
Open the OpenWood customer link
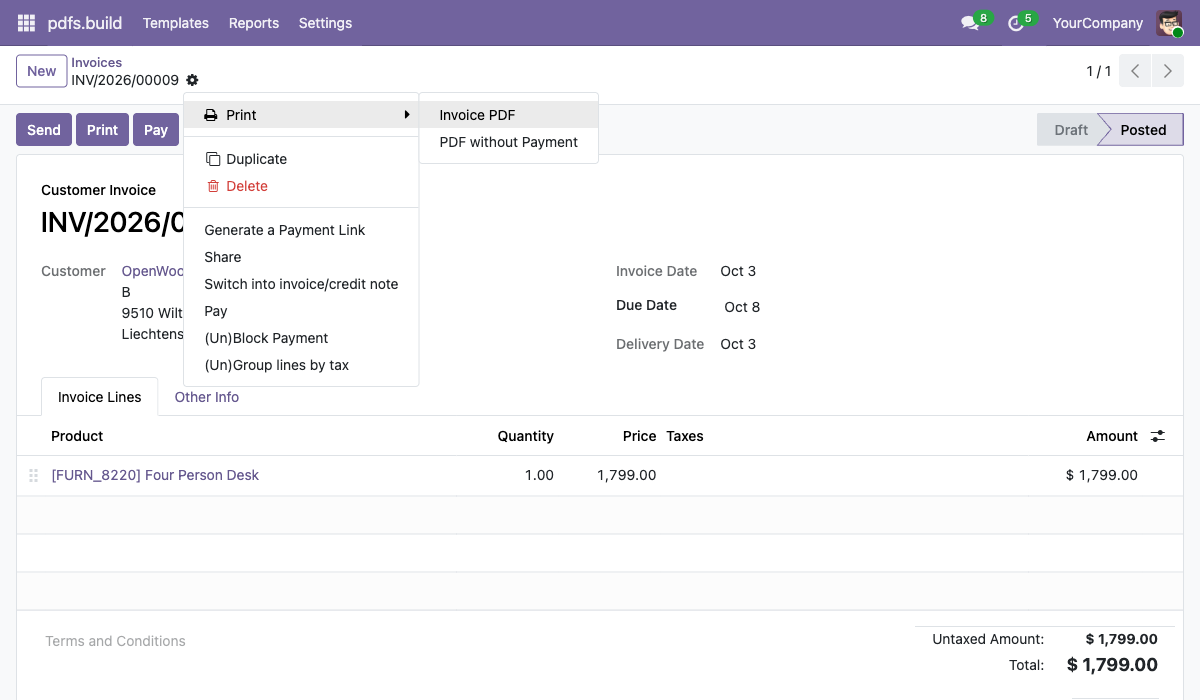(x=153, y=271)
